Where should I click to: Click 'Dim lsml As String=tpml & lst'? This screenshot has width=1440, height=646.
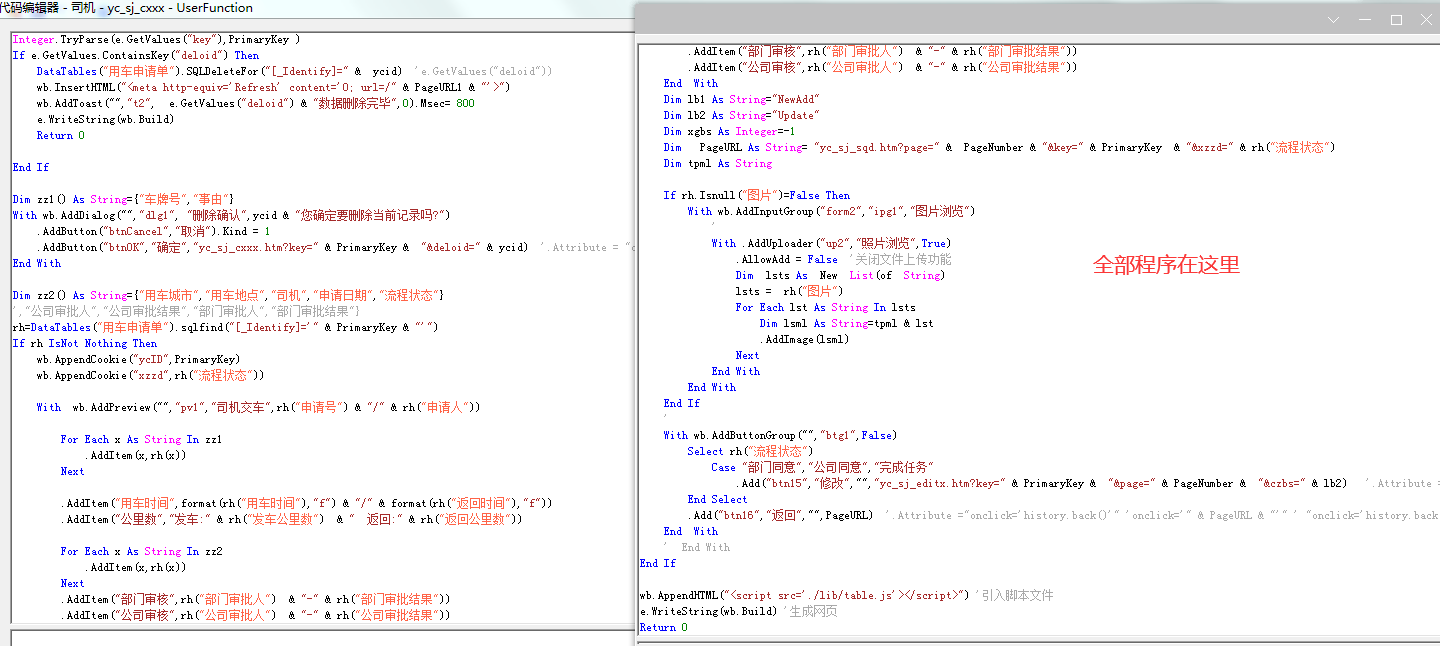(847, 323)
